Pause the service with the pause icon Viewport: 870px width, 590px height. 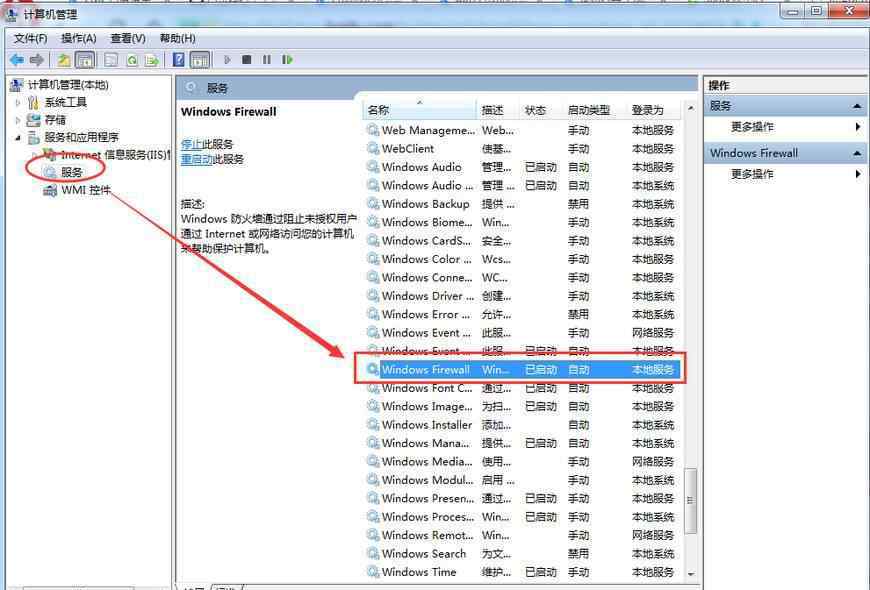pos(267,60)
